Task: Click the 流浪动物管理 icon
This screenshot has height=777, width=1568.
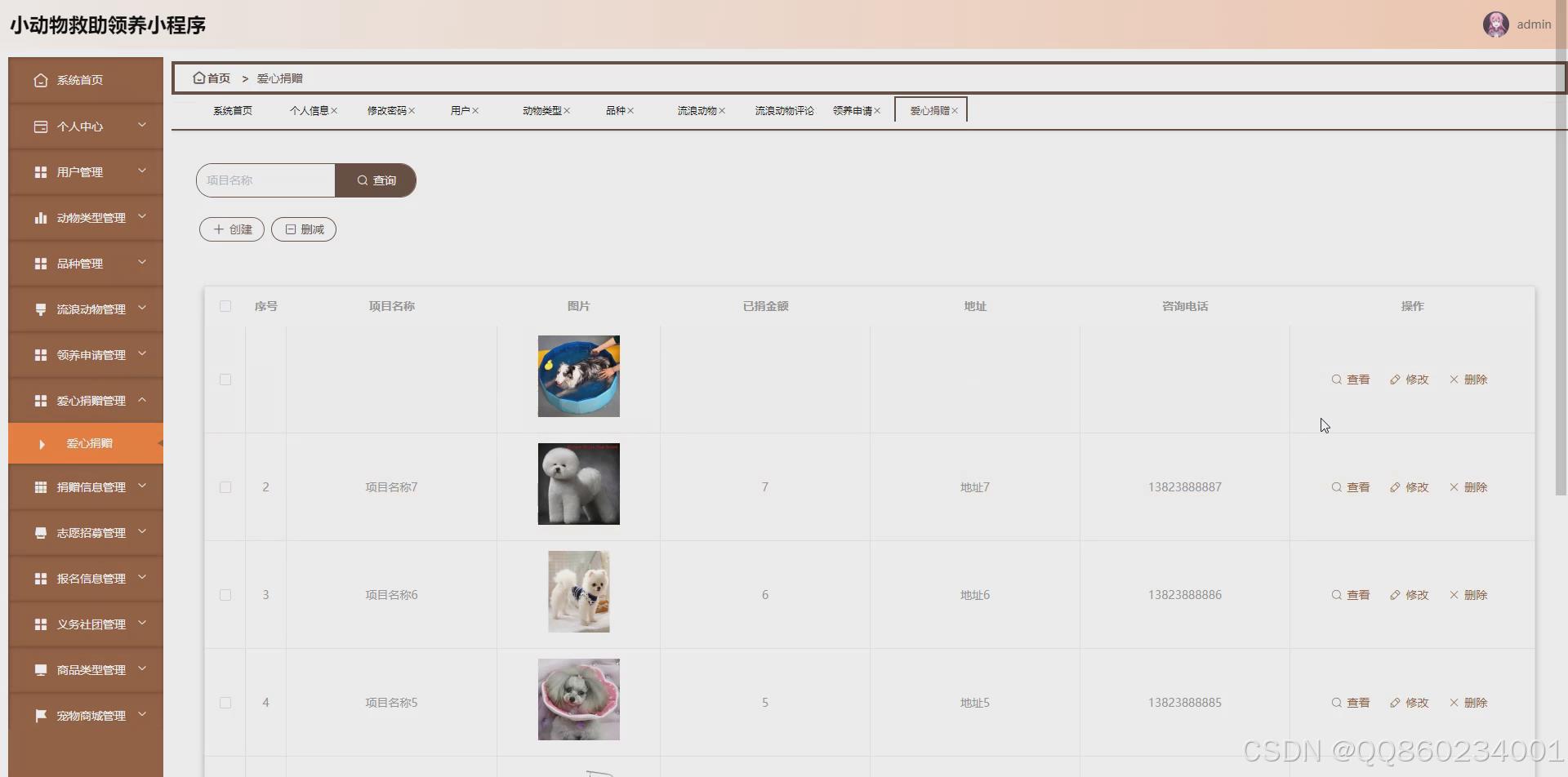Action: (x=41, y=309)
